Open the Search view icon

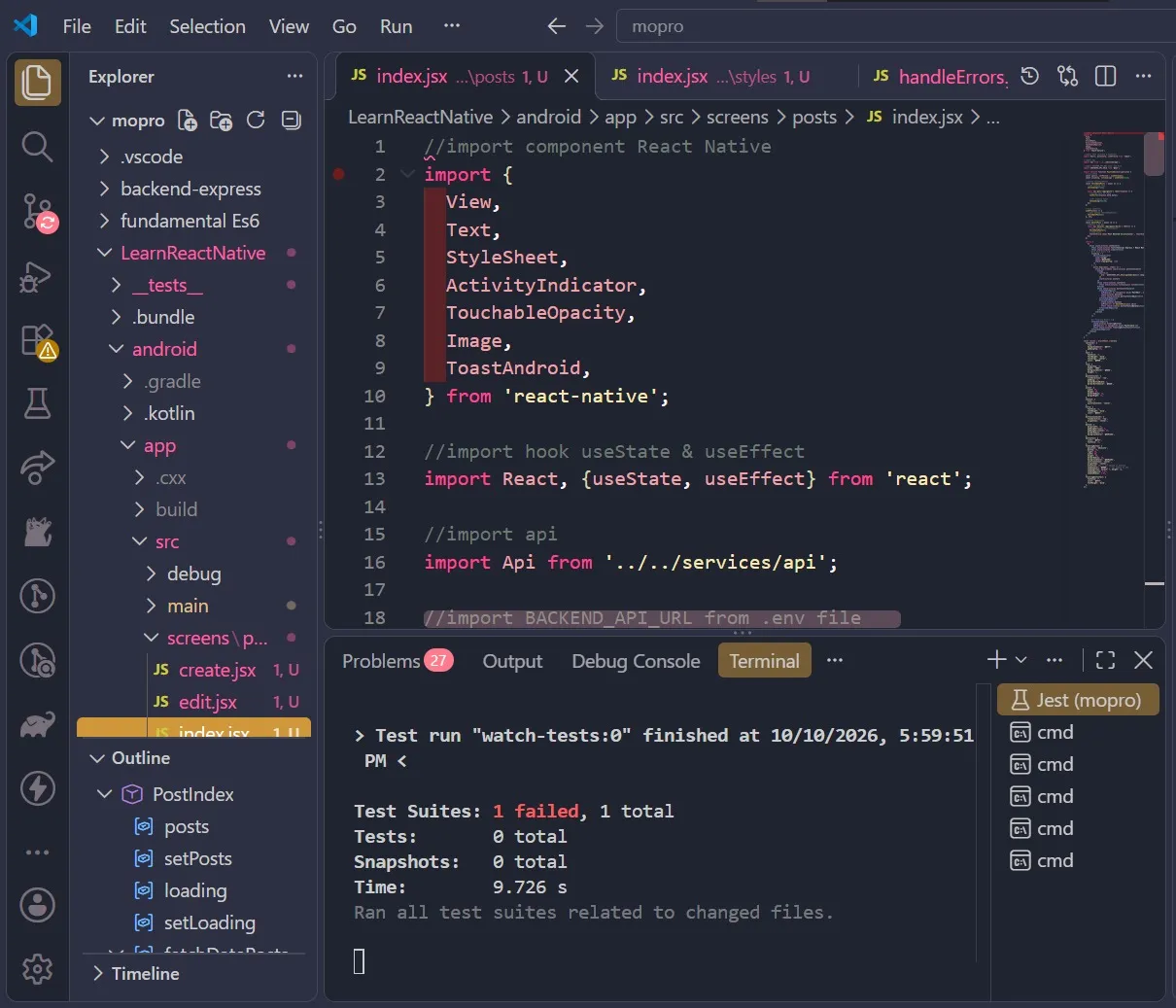tap(37, 147)
